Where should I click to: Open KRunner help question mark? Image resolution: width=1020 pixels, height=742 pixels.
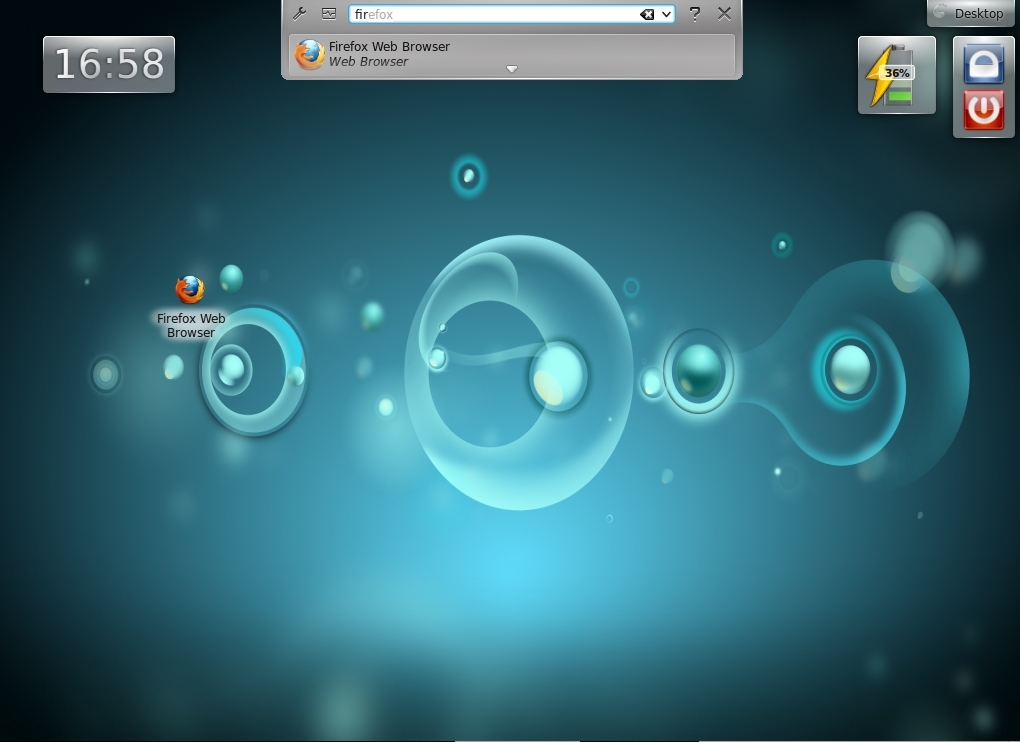[695, 14]
